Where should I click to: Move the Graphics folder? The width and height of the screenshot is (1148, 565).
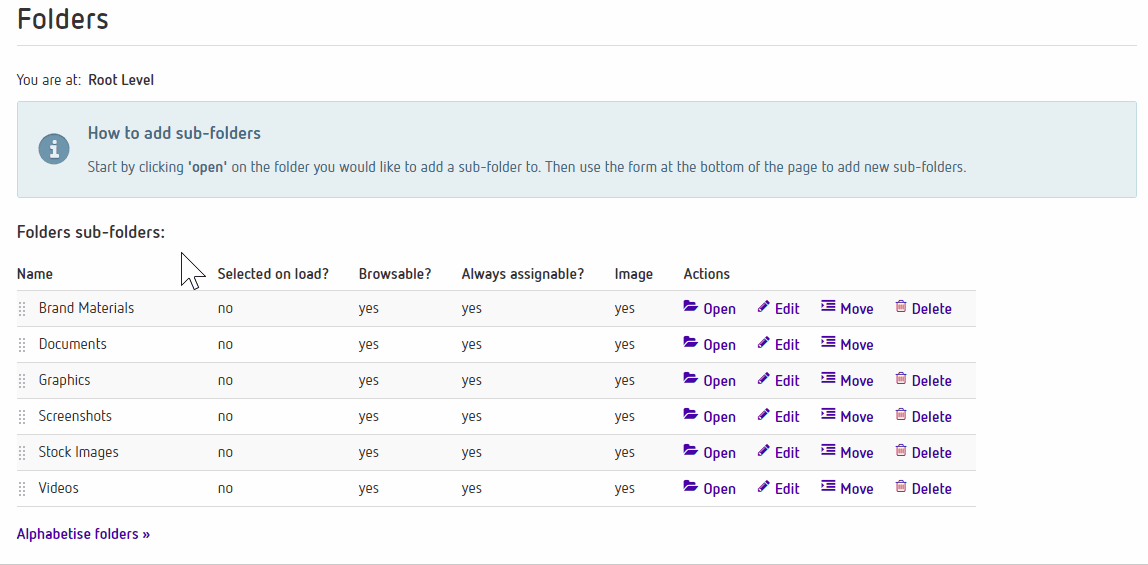pos(847,380)
